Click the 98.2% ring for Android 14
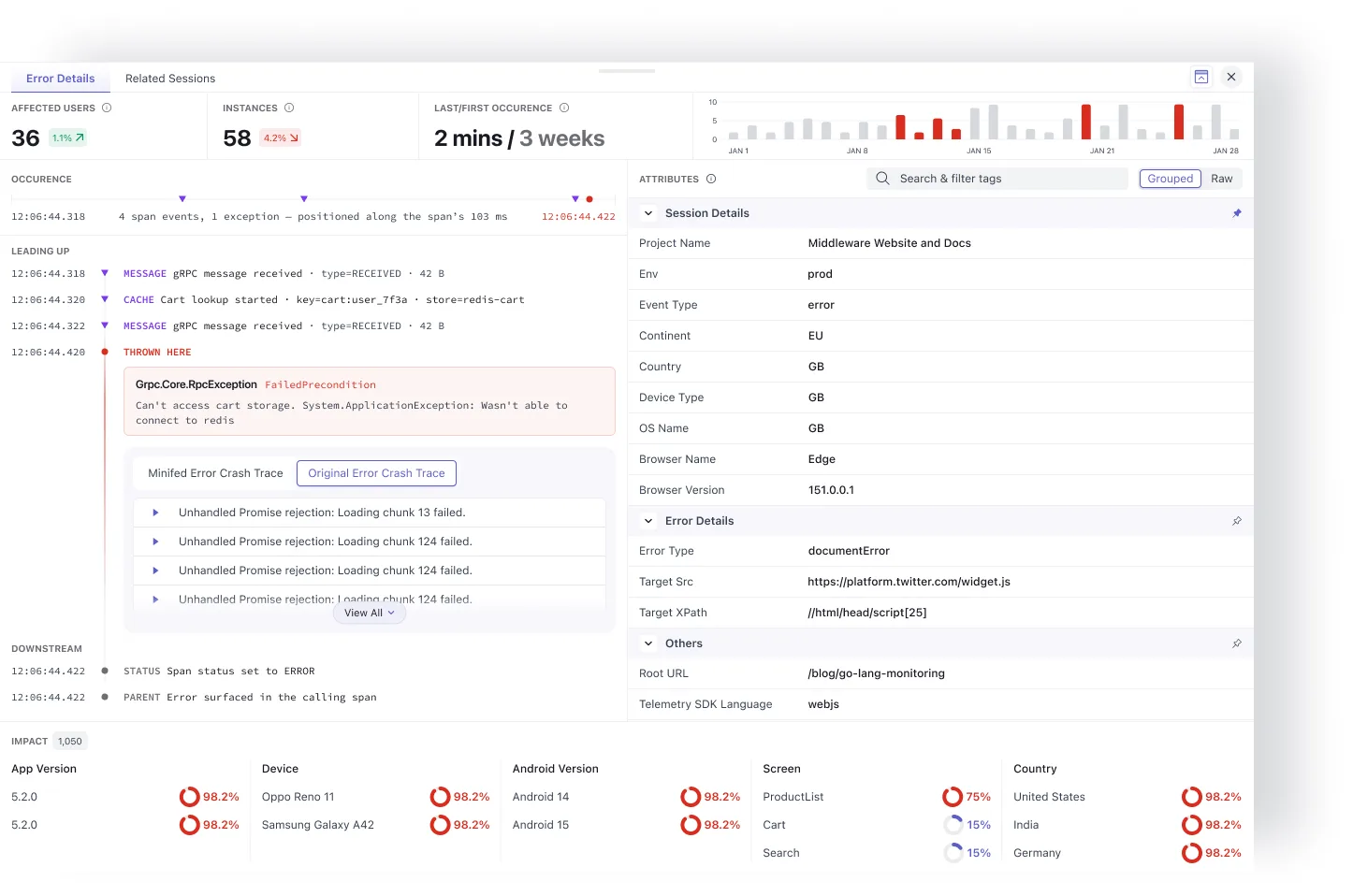Image resolution: width=1353 pixels, height=896 pixels. click(691, 797)
